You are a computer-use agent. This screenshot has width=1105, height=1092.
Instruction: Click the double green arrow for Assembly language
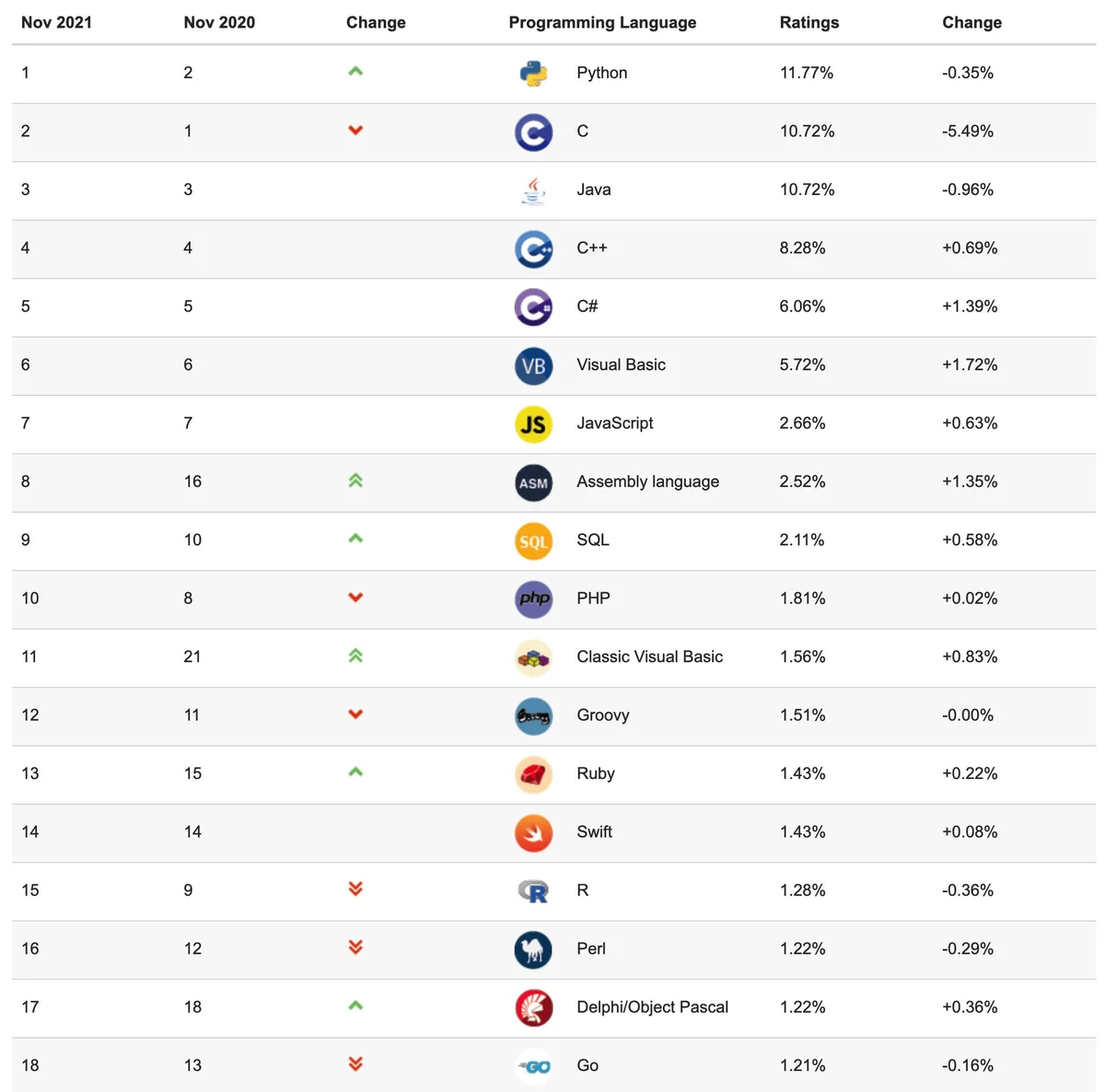pyautogui.click(x=355, y=481)
